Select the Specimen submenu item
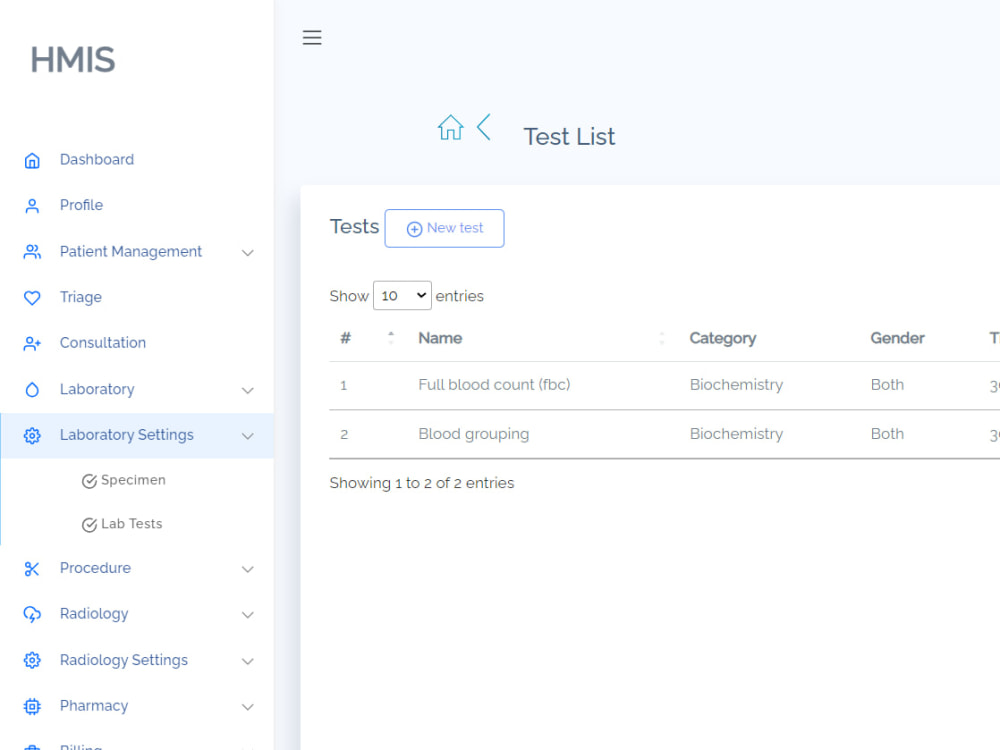This screenshot has width=1000, height=750. pyautogui.click(x=133, y=480)
